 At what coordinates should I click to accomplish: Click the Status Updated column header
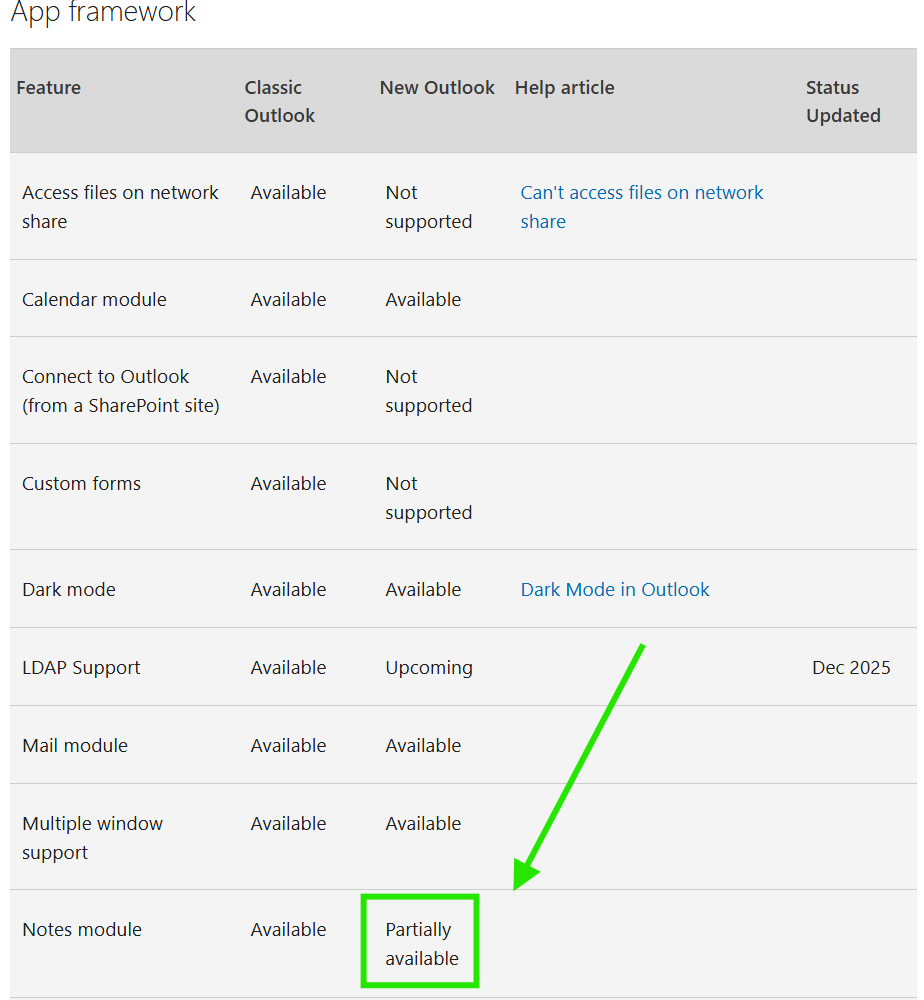point(843,101)
